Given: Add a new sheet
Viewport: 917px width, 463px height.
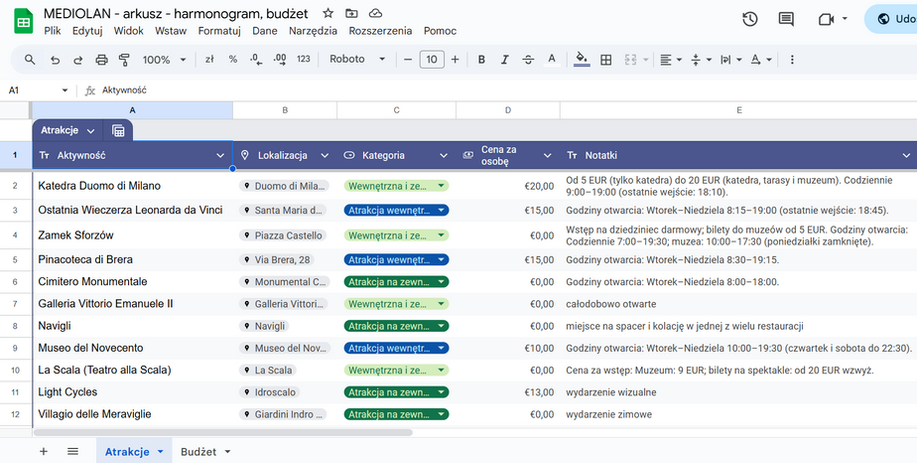Looking at the screenshot, I should (x=43, y=451).
